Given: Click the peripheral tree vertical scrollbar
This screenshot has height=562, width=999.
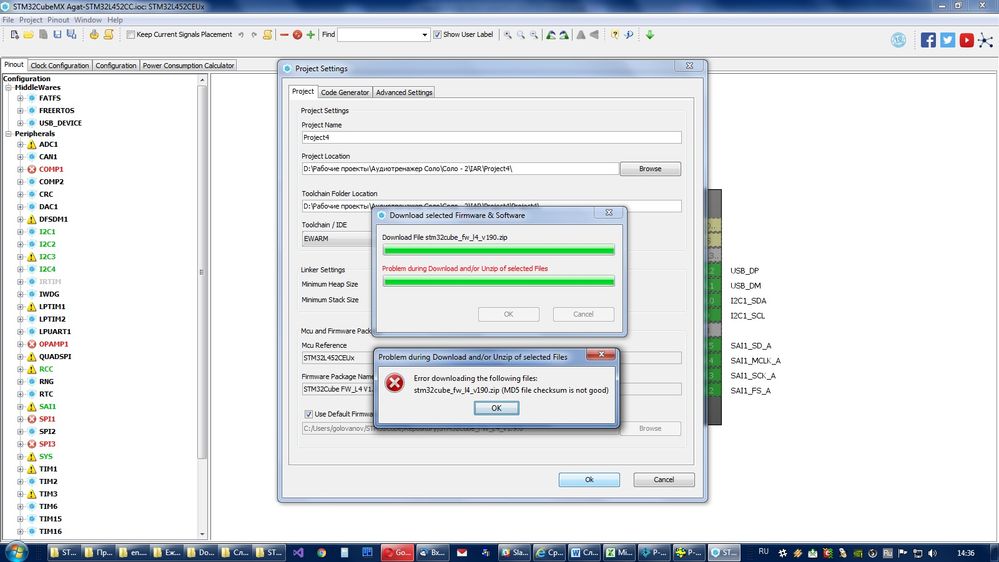Looking at the screenshot, I should tap(202, 272).
